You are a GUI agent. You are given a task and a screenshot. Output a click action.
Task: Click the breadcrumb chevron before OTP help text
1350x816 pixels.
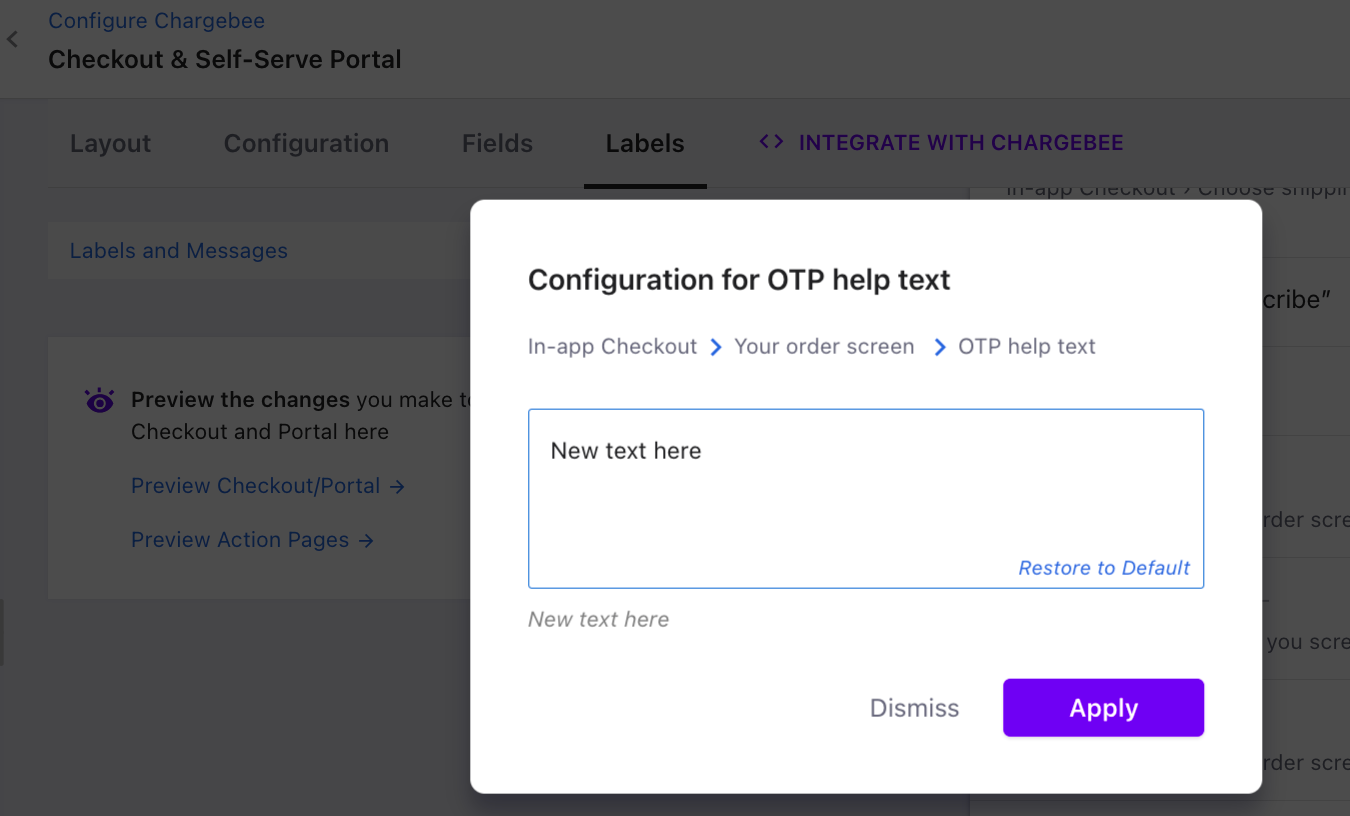coord(940,347)
